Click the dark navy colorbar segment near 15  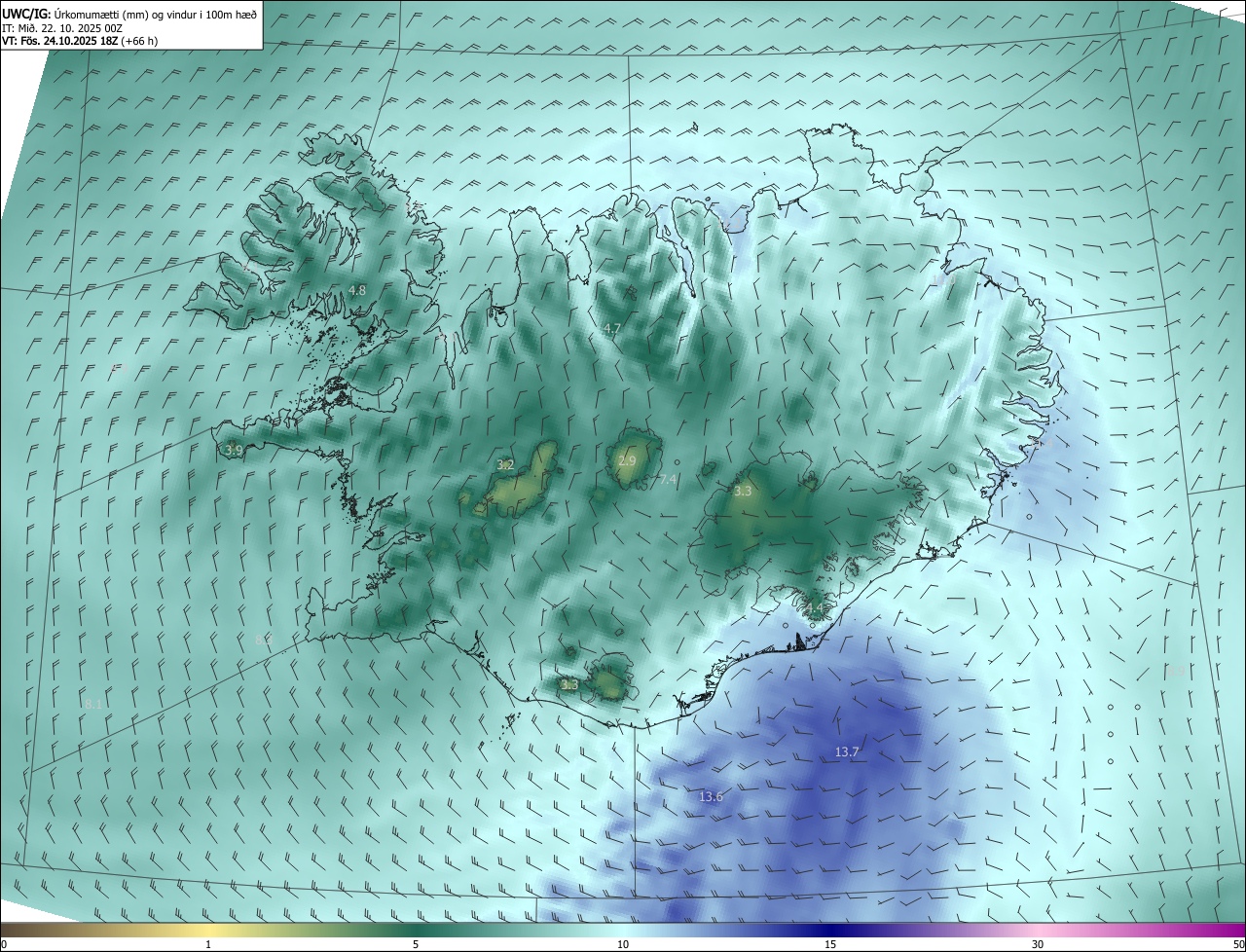(x=830, y=930)
